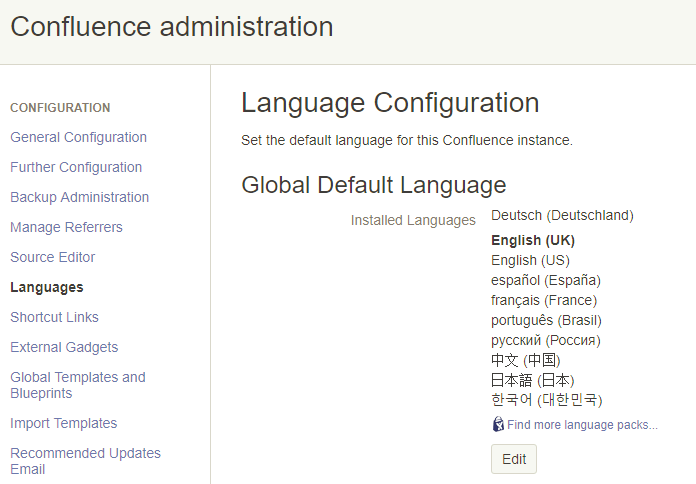Click the English (UK) language entry
The image size is (696, 484).
click(533, 240)
